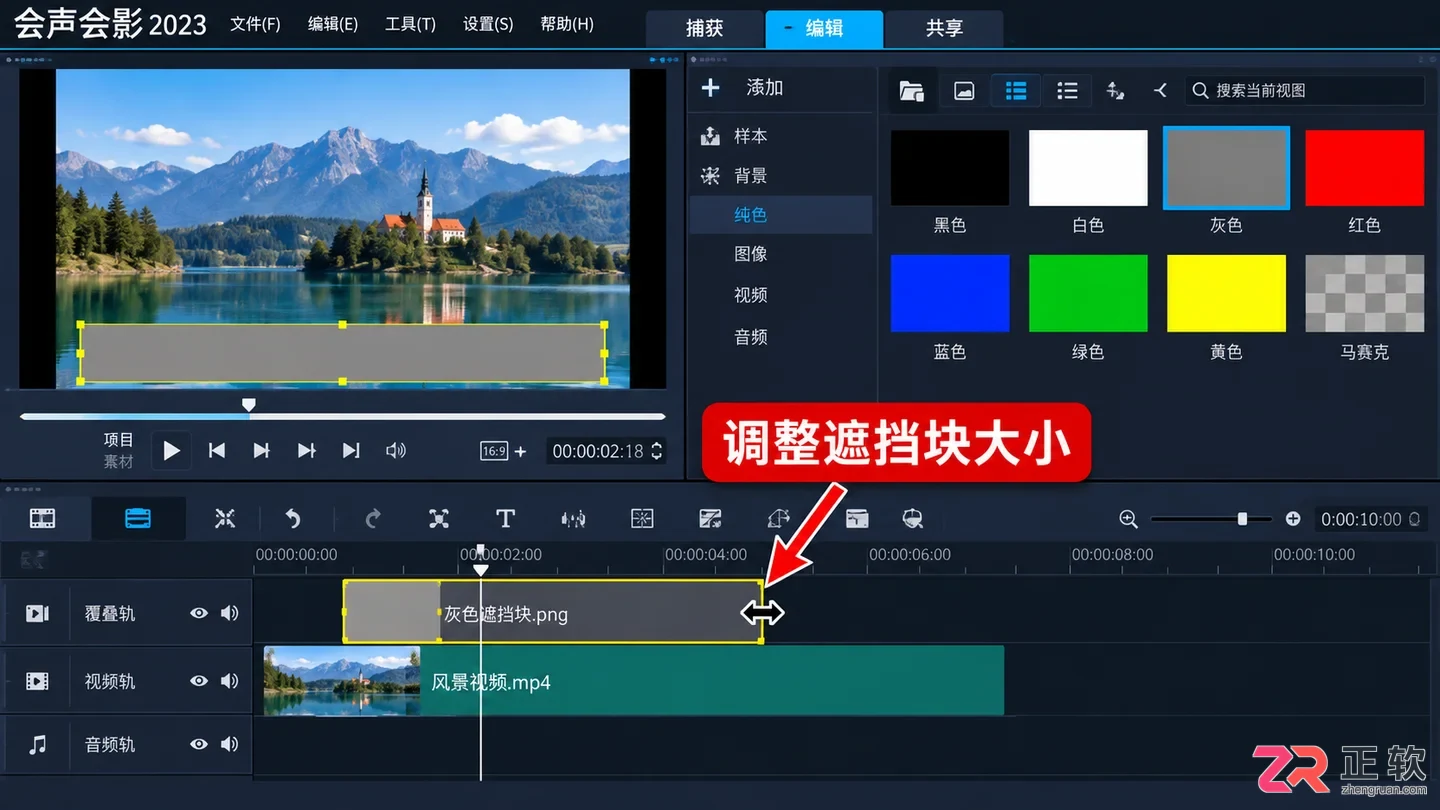
Task: Click the preview volume speaker icon
Action: click(396, 451)
